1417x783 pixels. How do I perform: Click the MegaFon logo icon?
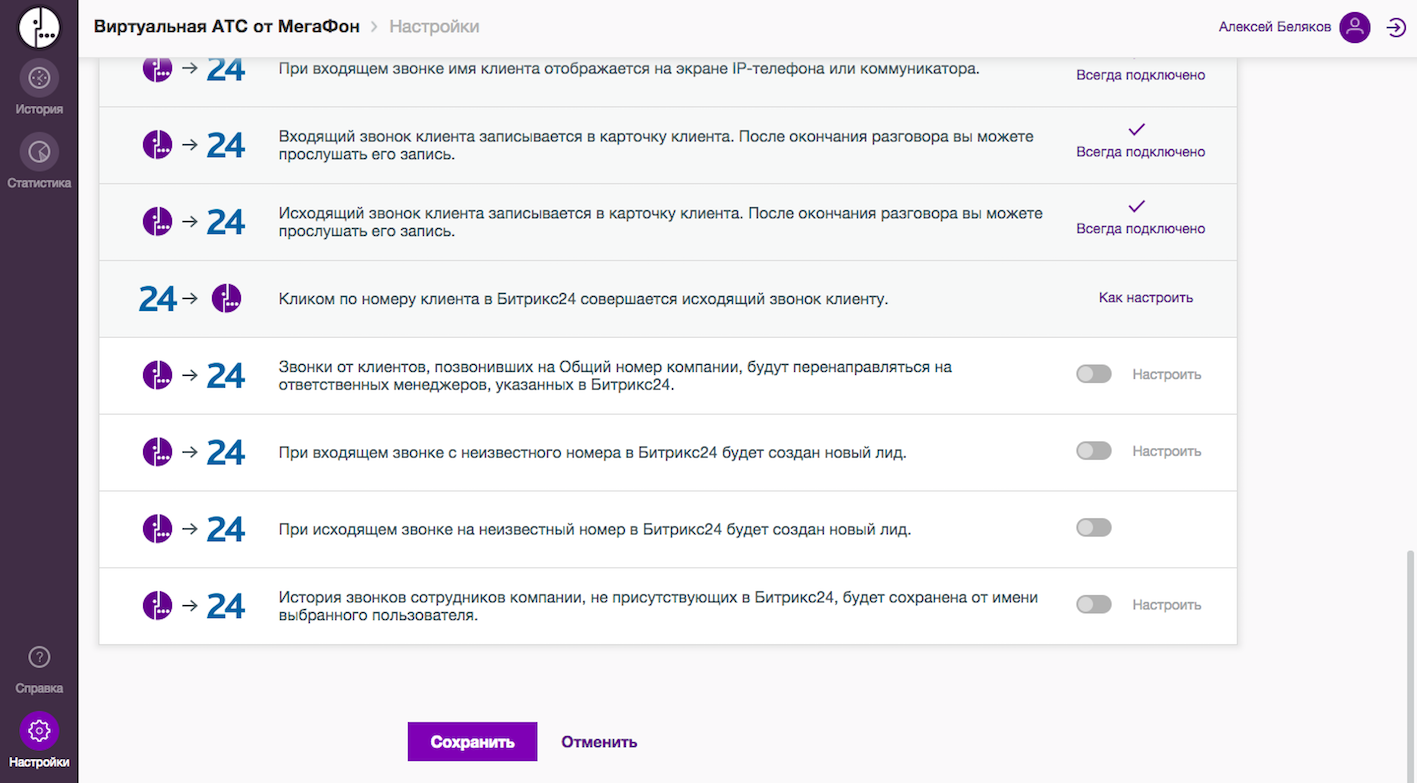(39, 27)
